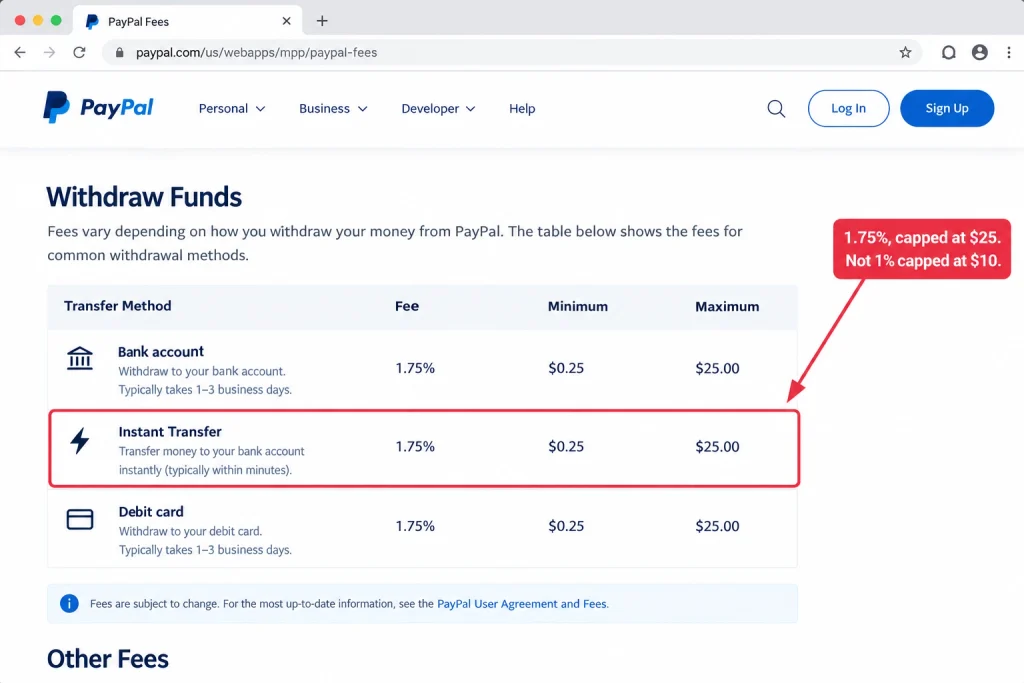
Task: Click the lock icon in the address bar
Action: coord(120,52)
